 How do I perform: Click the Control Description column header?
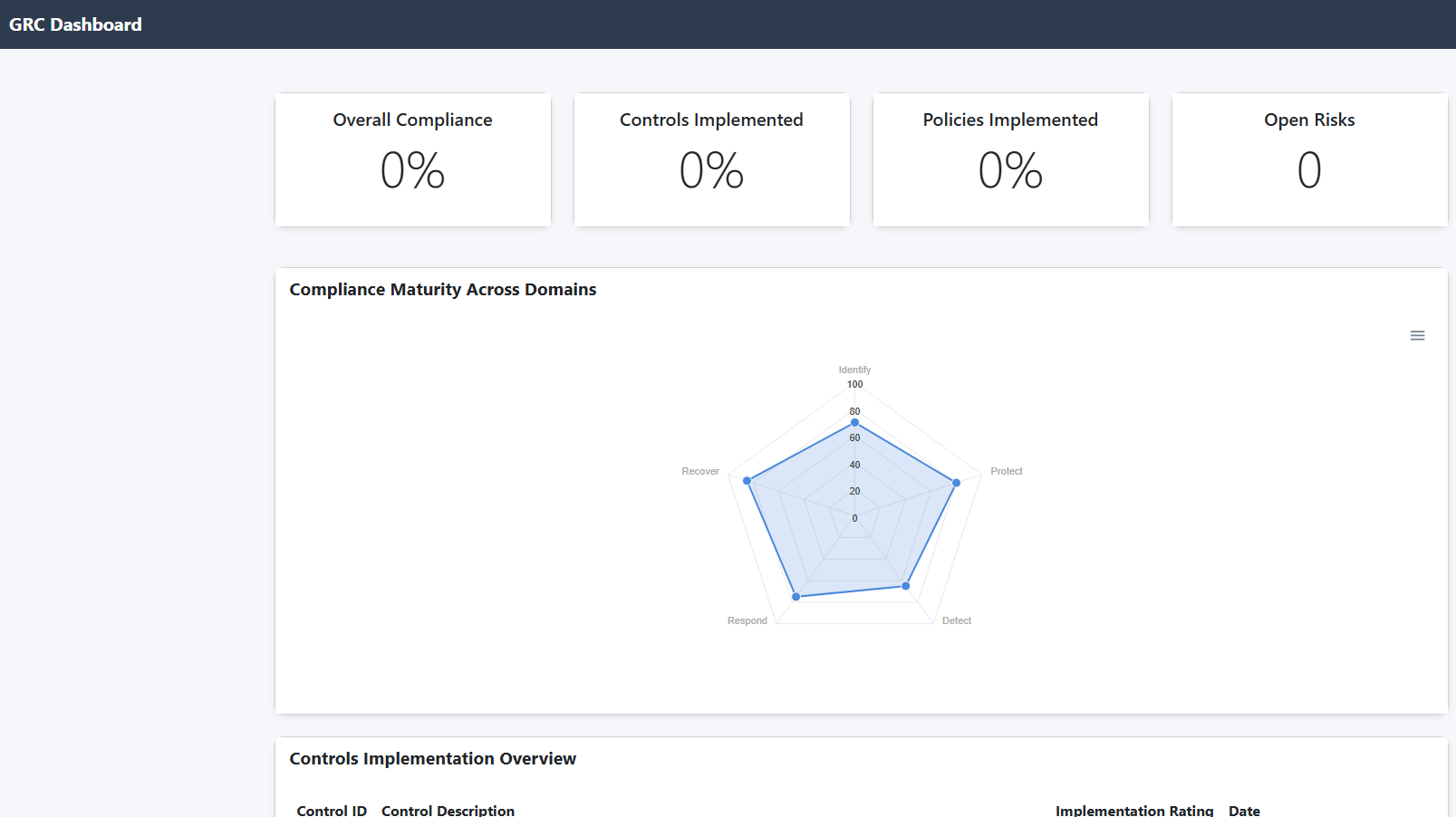(x=448, y=810)
